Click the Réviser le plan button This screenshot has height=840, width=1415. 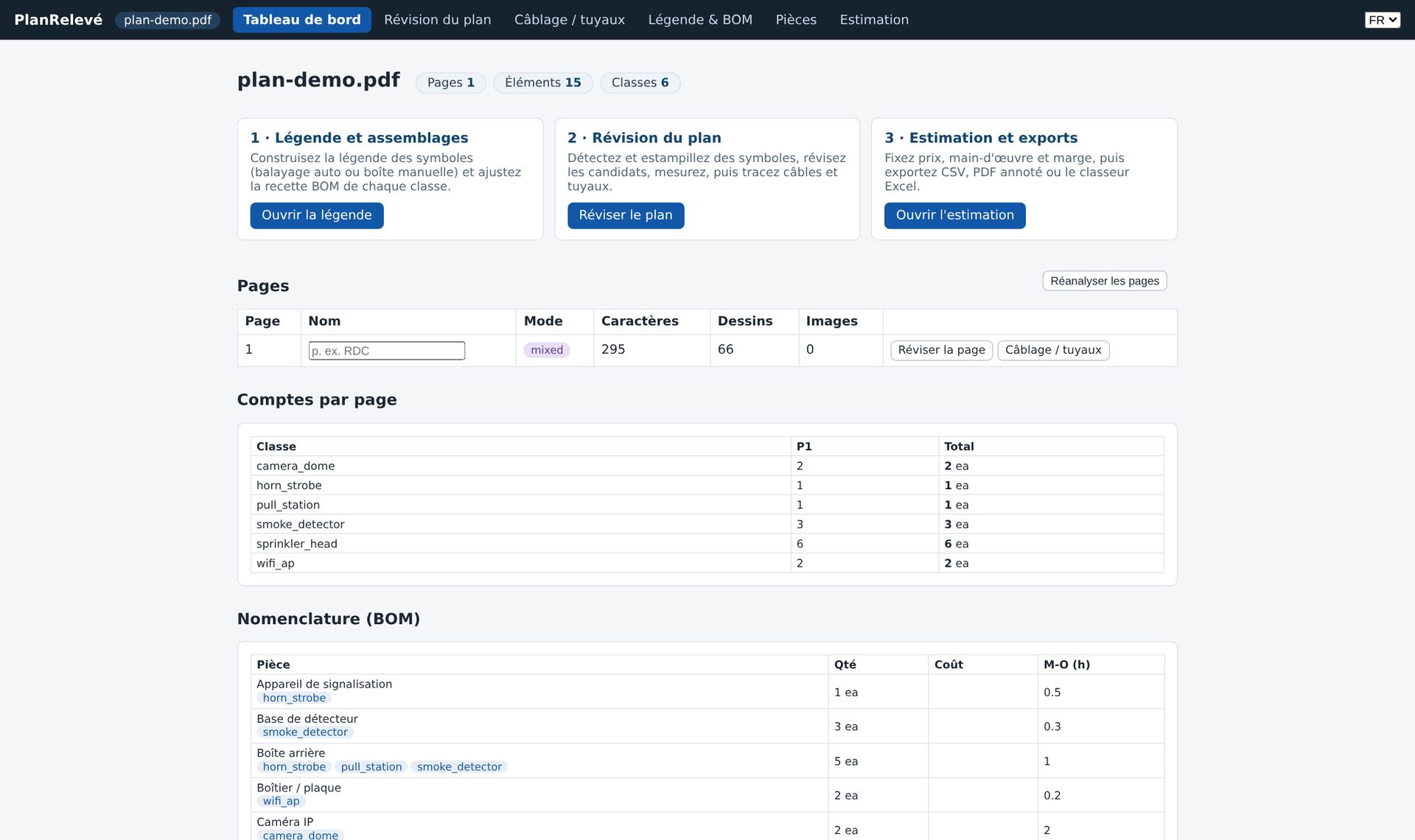coord(625,215)
